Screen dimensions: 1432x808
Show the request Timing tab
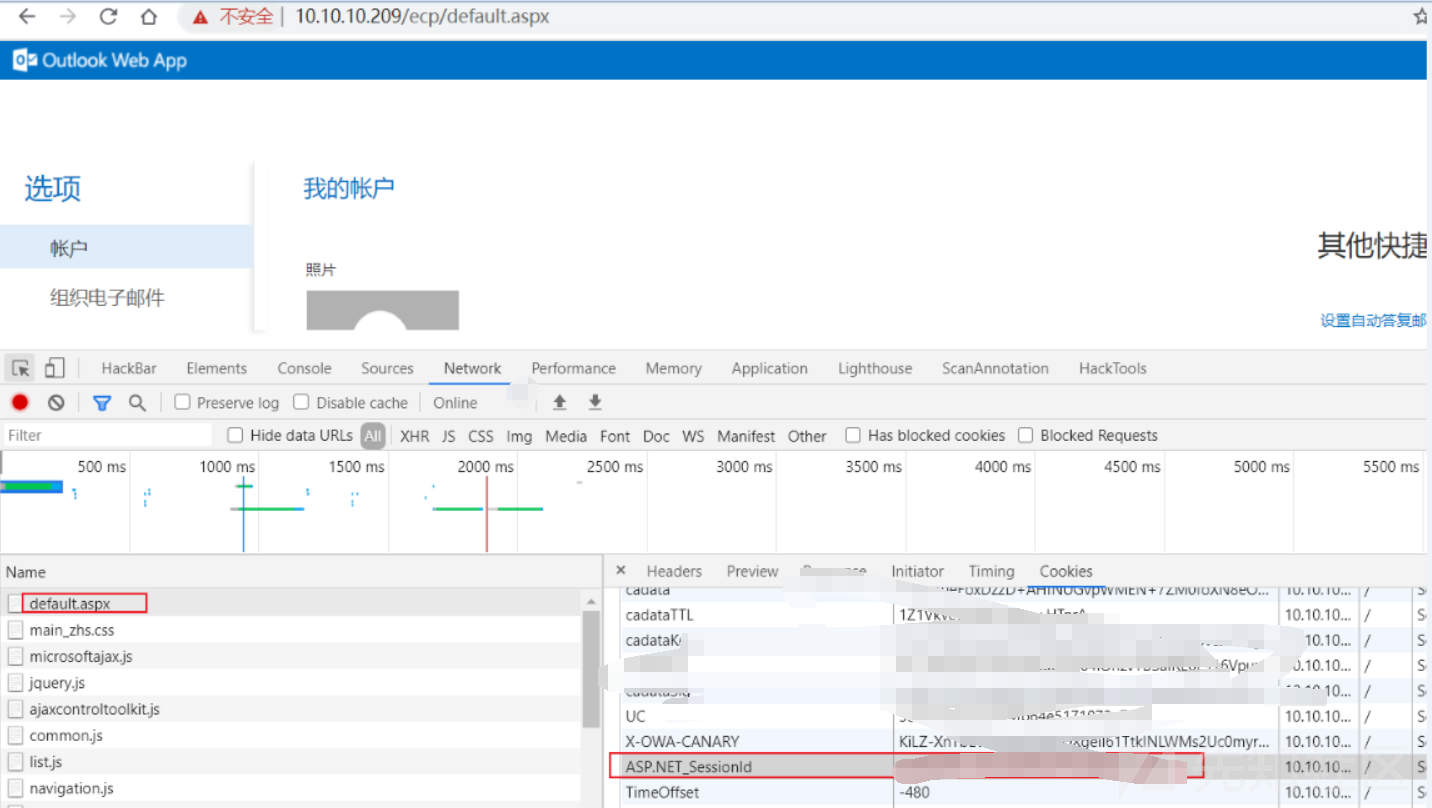pyautogui.click(x=991, y=571)
